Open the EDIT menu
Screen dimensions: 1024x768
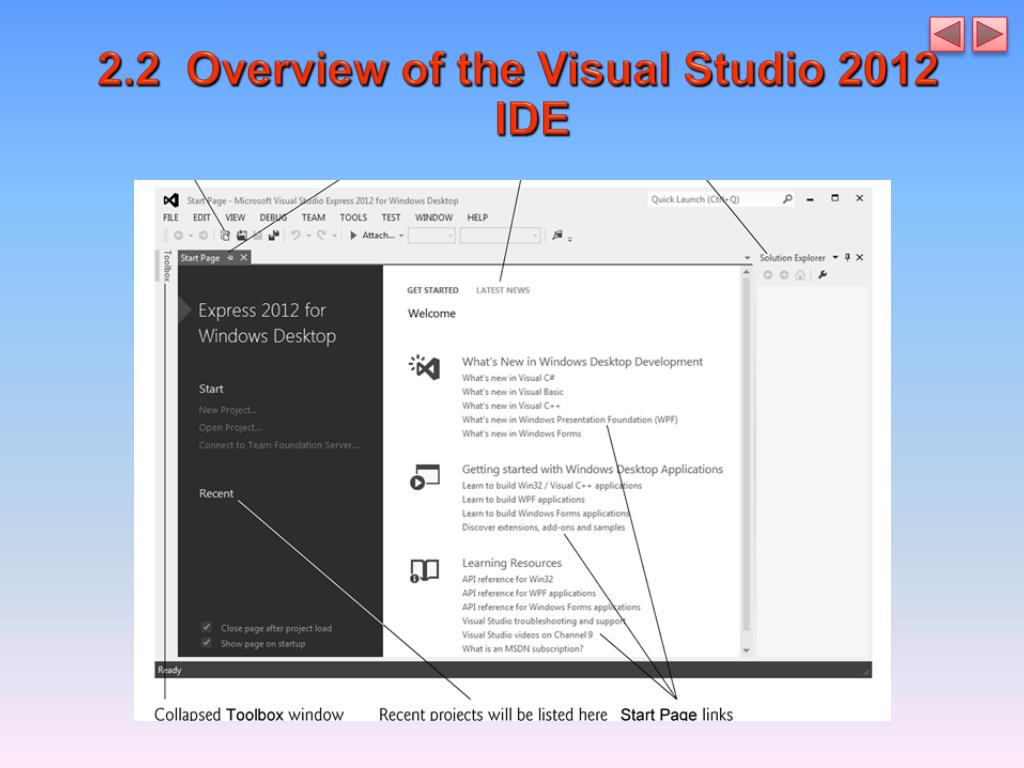[x=202, y=217]
